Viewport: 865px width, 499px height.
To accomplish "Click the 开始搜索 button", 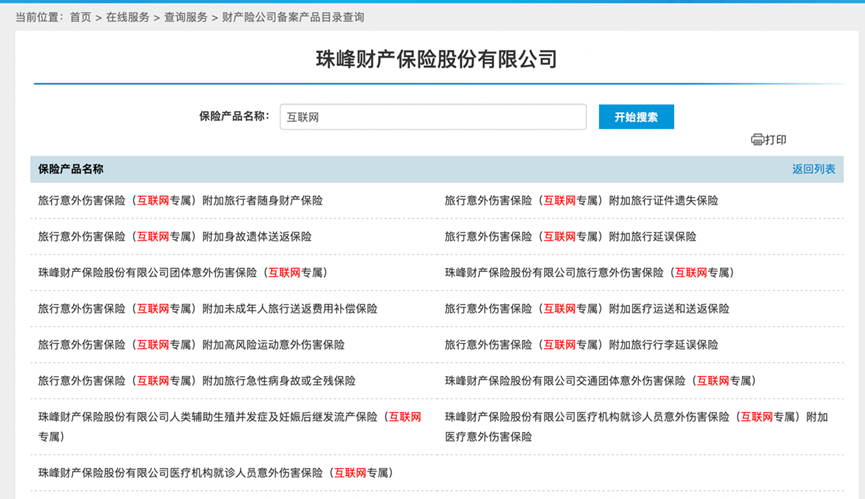I will [636, 117].
